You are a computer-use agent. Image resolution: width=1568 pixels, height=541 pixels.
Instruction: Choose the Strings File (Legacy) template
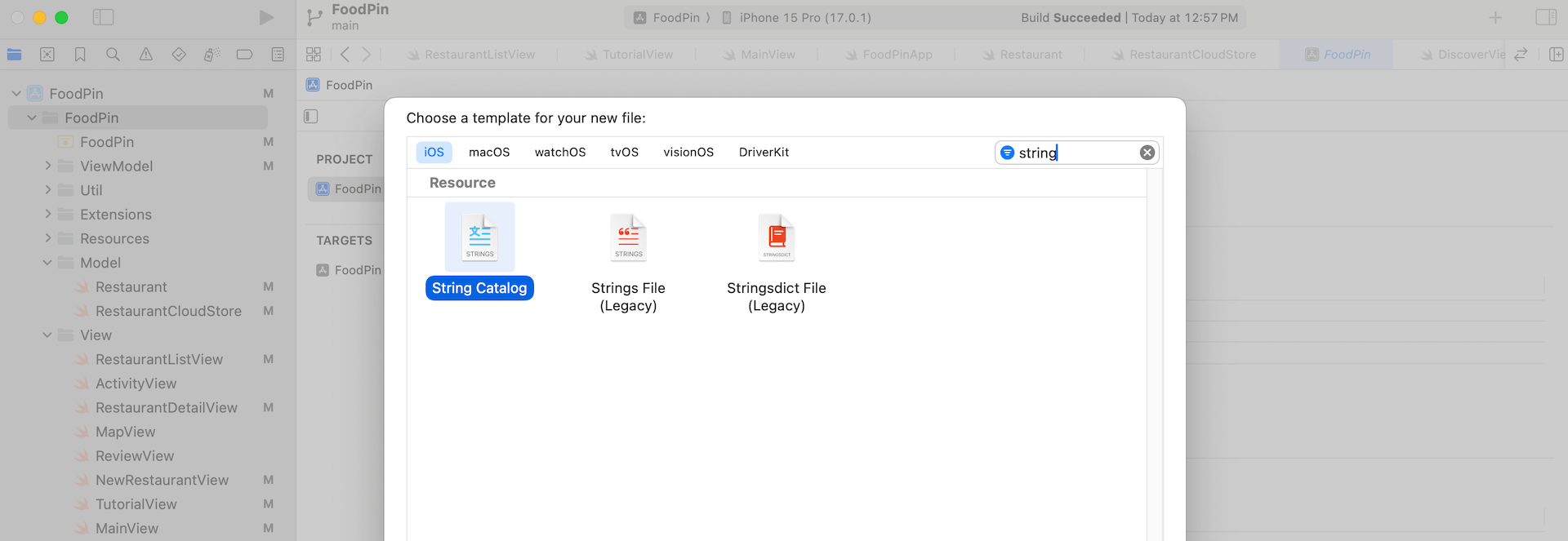(x=628, y=237)
